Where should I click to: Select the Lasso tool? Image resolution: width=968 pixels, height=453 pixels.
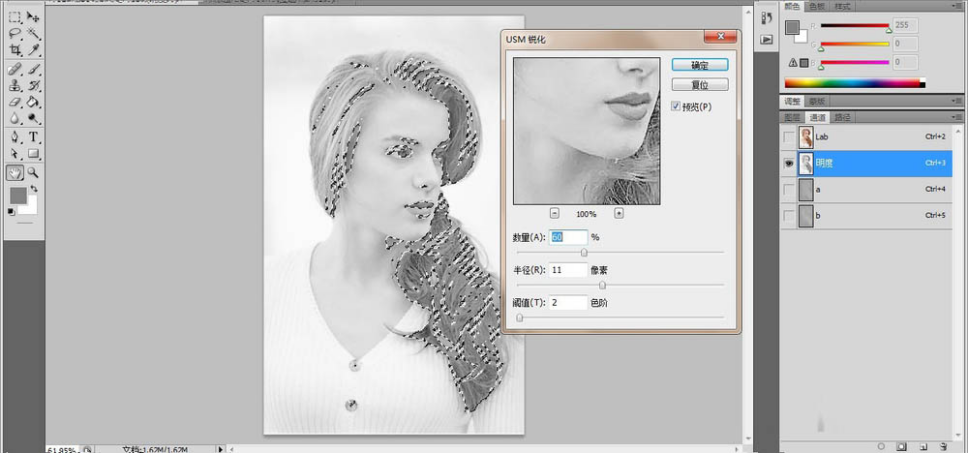pyautogui.click(x=15, y=33)
